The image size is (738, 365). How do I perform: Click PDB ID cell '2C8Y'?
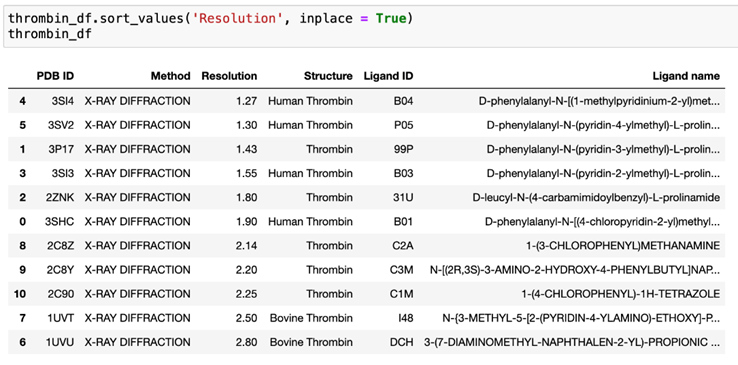tap(60, 270)
